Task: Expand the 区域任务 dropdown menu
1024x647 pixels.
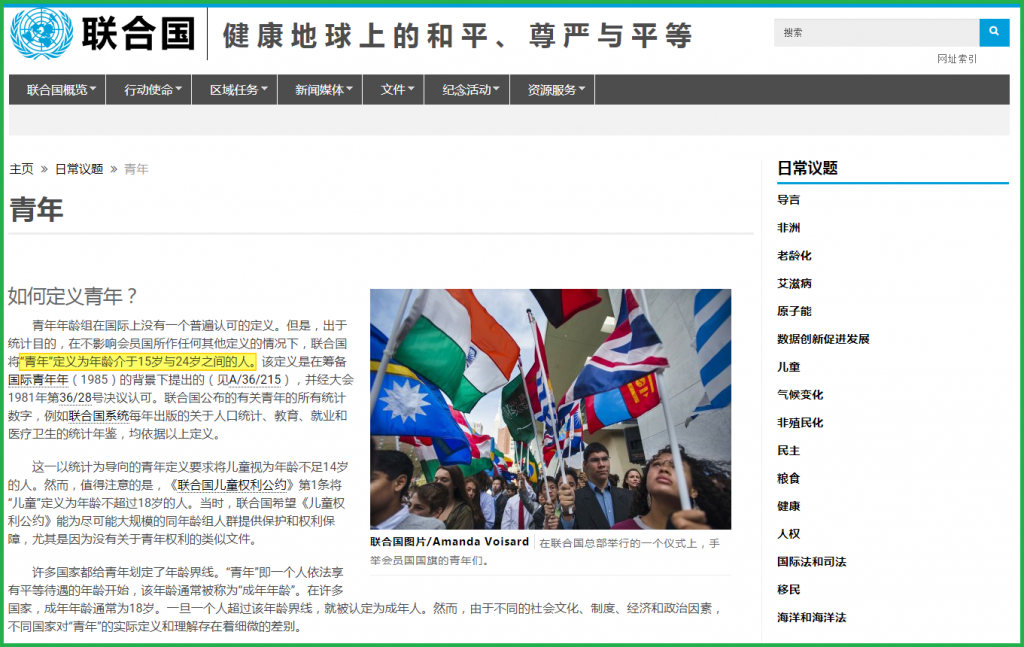Action: 238,90
